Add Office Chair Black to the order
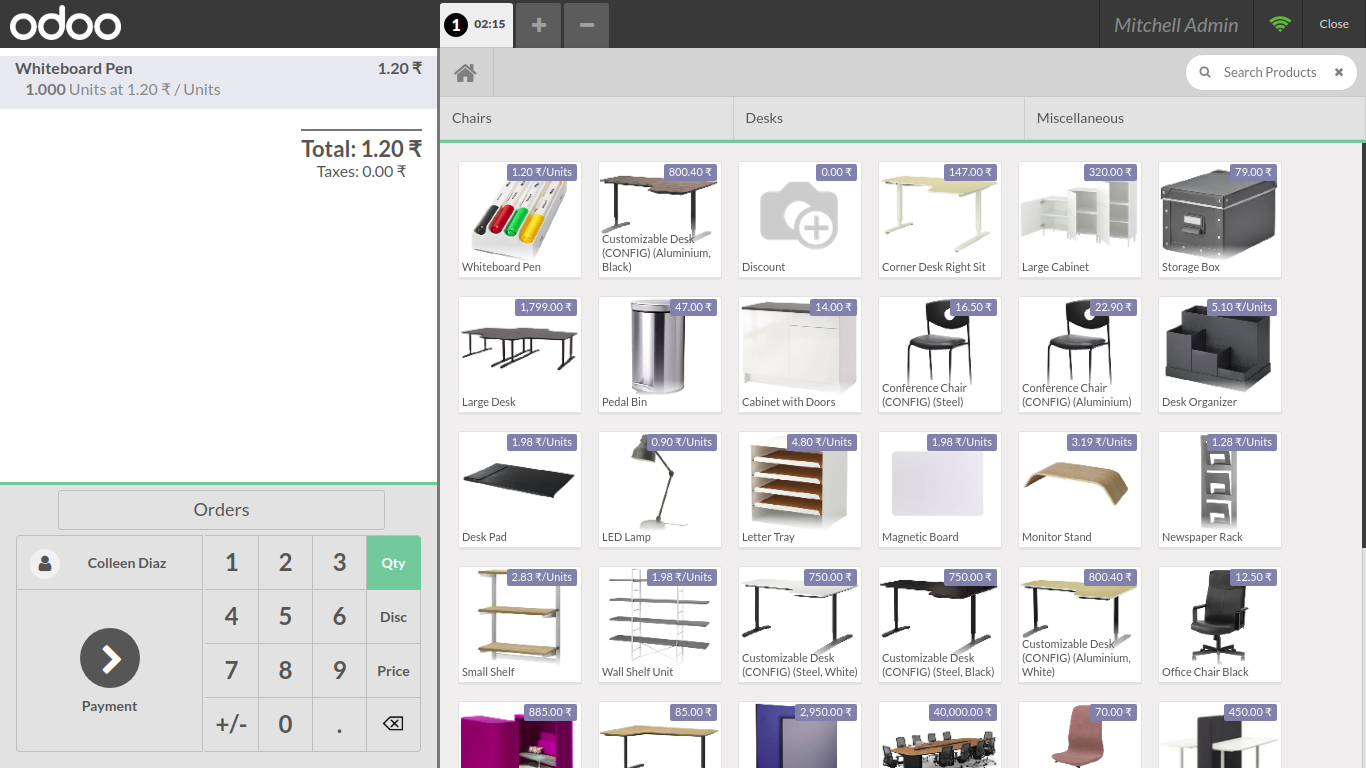This screenshot has height=768, width=1366. tap(1219, 624)
